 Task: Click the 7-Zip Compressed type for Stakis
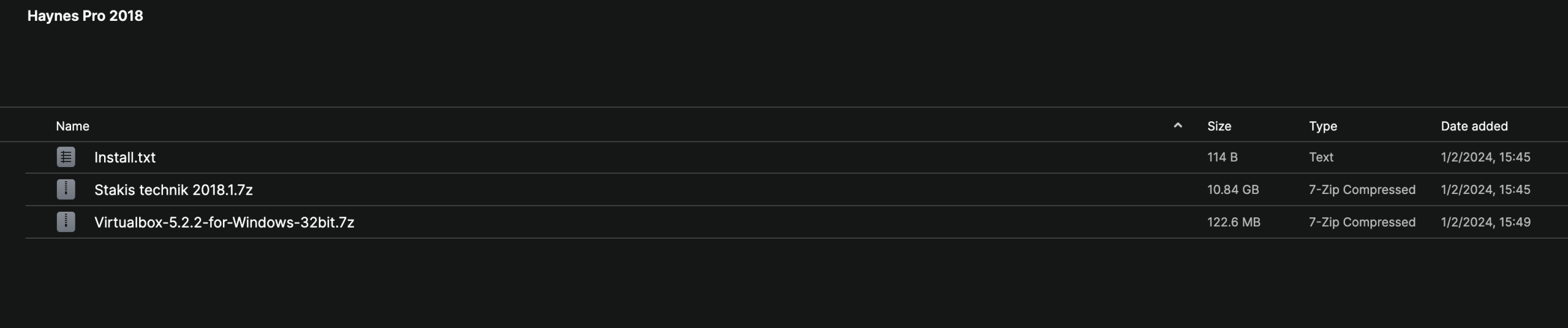(1362, 190)
